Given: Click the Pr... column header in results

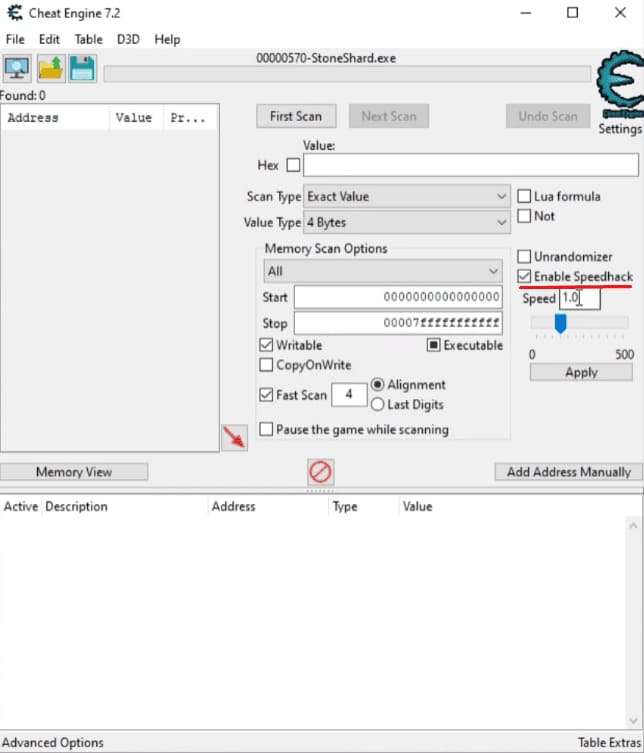Looking at the screenshot, I should (191, 118).
